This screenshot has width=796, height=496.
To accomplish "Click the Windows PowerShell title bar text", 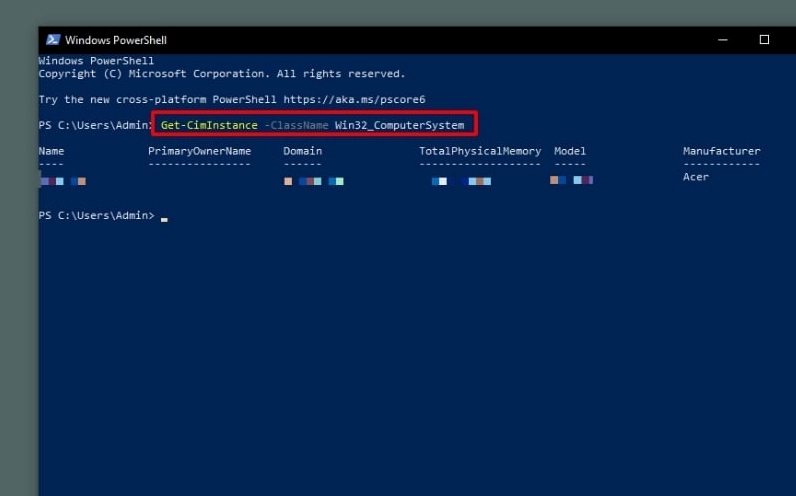I will pyautogui.click(x=115, y=40).
